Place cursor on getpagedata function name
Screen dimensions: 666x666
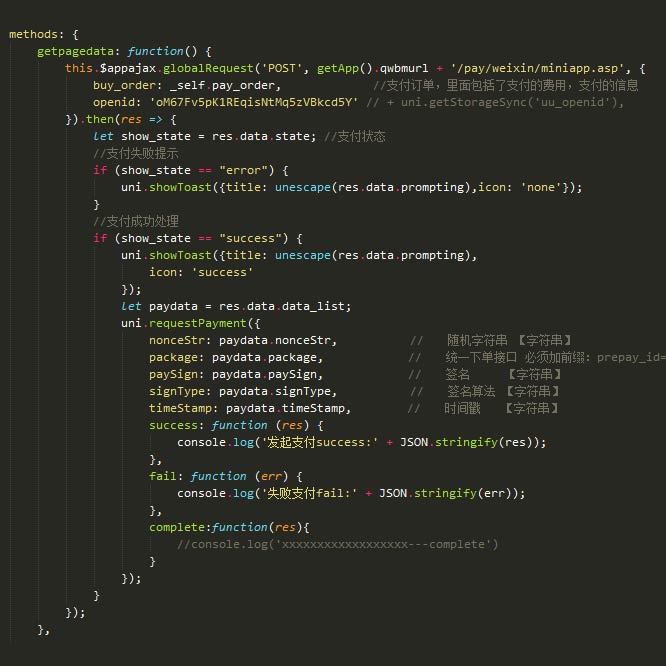coord(75,51)
